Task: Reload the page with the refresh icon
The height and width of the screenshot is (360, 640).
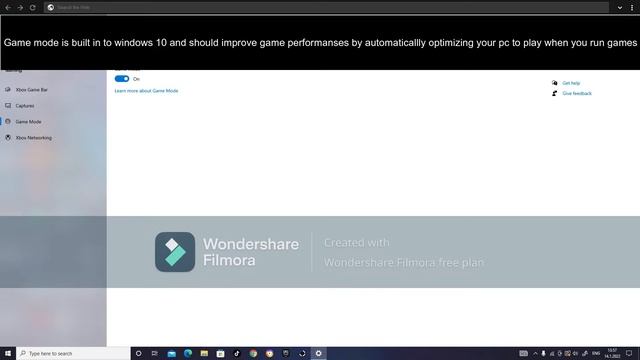Action: point(32,7)
